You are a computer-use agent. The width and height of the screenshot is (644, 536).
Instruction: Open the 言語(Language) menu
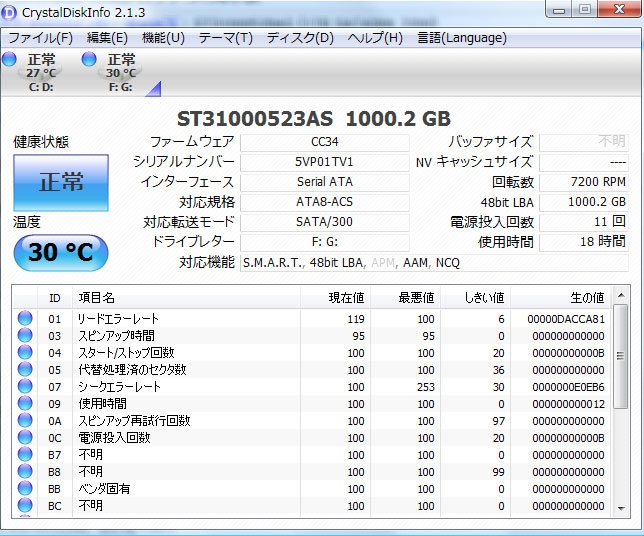[x=462, y=38]
